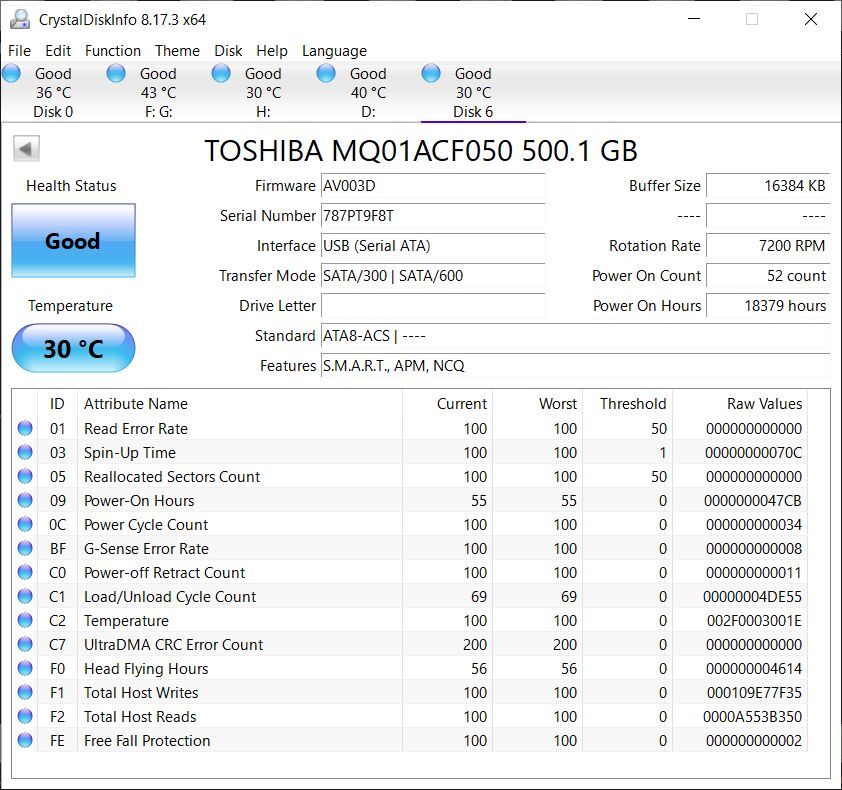Click status orb for H: disk
This screenshot has width=842, height=790.
(x=221, y=73)
